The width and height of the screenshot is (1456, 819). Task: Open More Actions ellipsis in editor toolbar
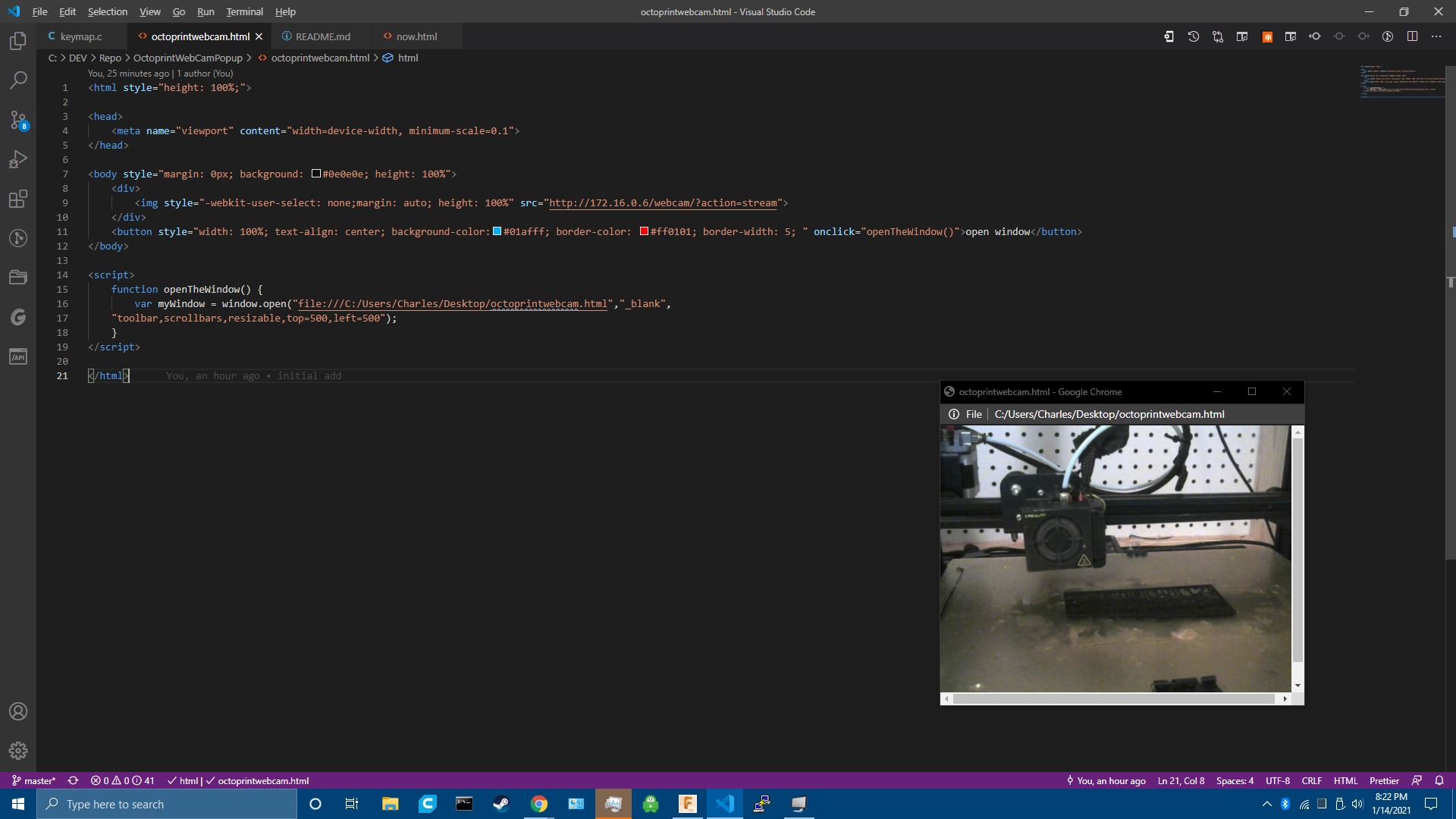click(1436, 36)
